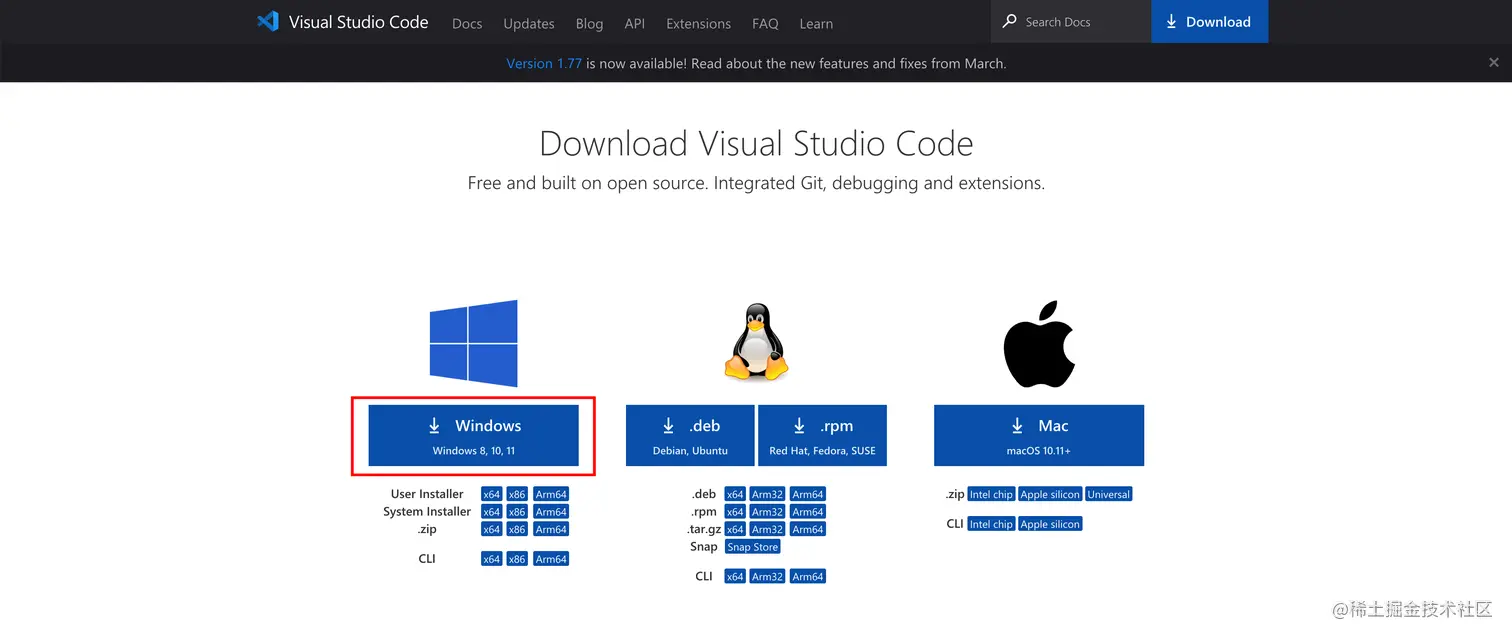1512x639 pixels.
Task: Select Linux .rpm Arm32 link
Action: click(x=767, y=512)
